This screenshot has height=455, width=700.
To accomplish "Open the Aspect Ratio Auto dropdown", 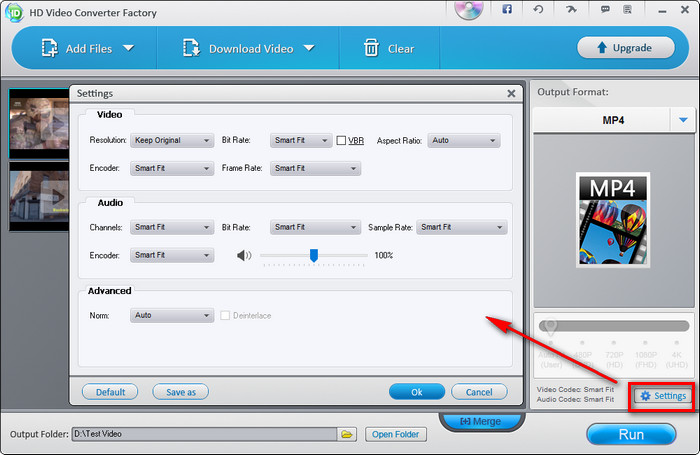I will coord(464,140).
